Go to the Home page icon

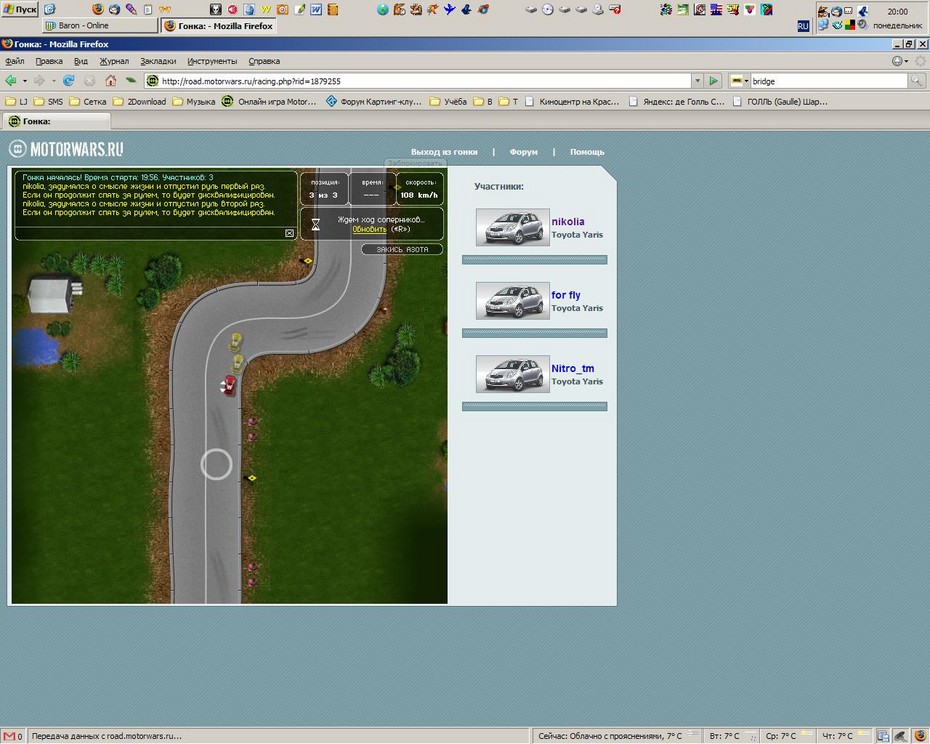pyautogui.click(x=110, y=81)
